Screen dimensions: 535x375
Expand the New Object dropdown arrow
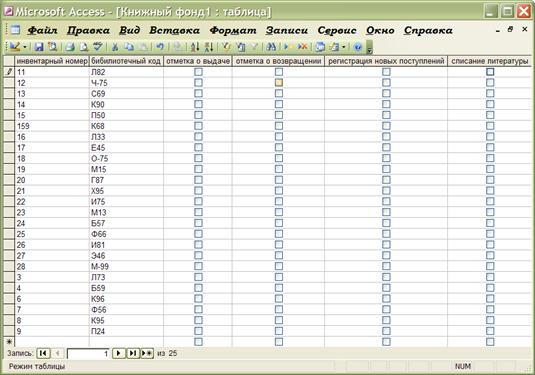click(x=344, y=47)
